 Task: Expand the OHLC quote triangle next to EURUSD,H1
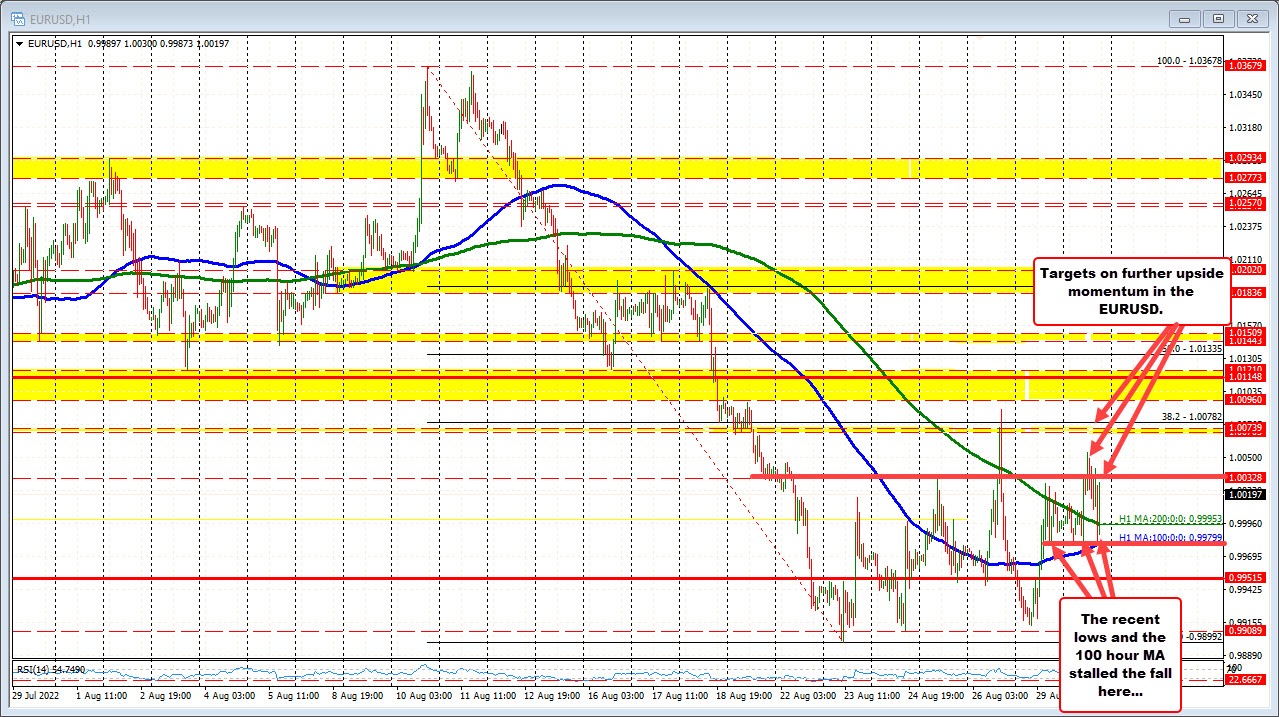(x=18, y=43)
